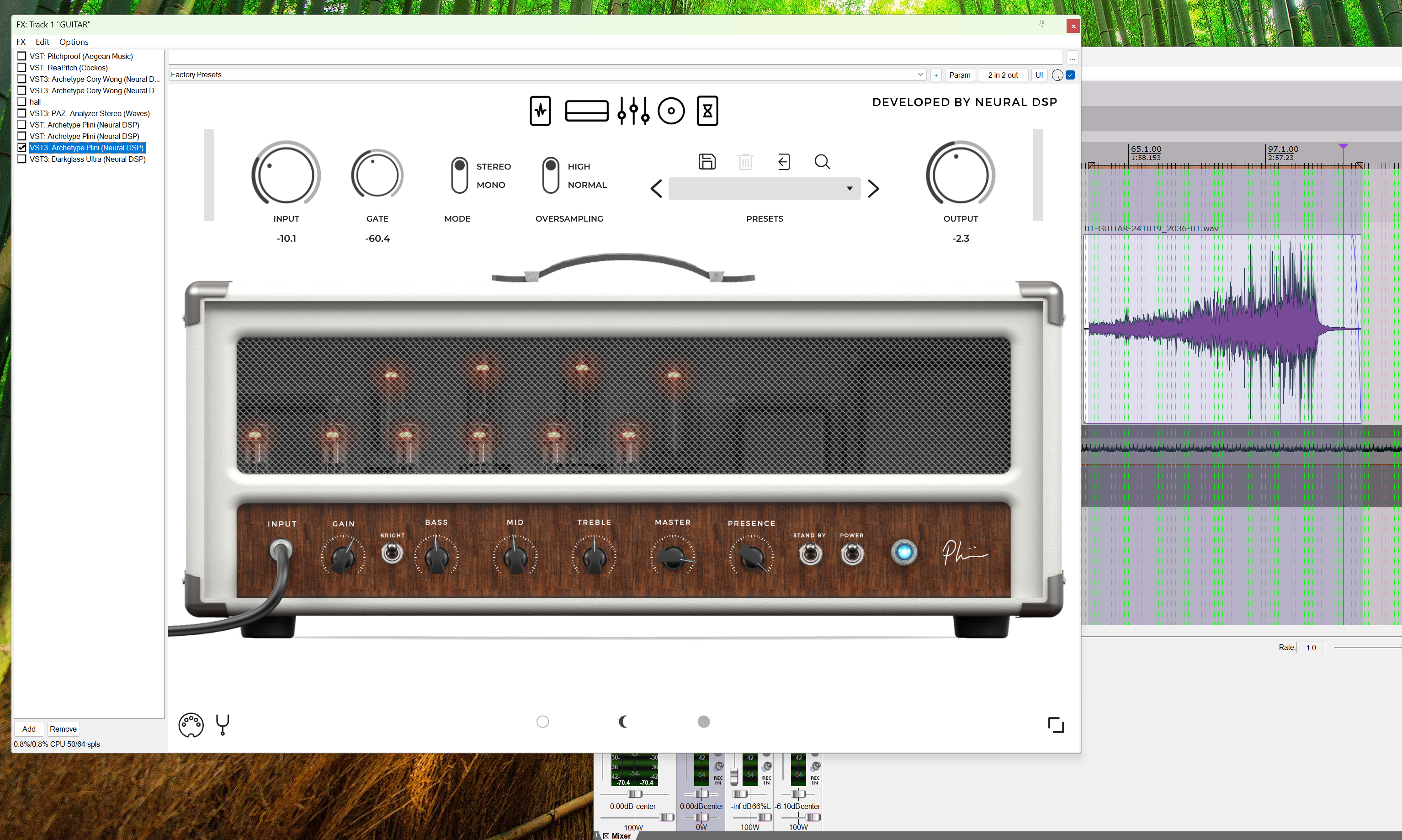Click the 01-GUITAR wav item in arrange view
1402x840 pixels.
[x=1221, y=328]
